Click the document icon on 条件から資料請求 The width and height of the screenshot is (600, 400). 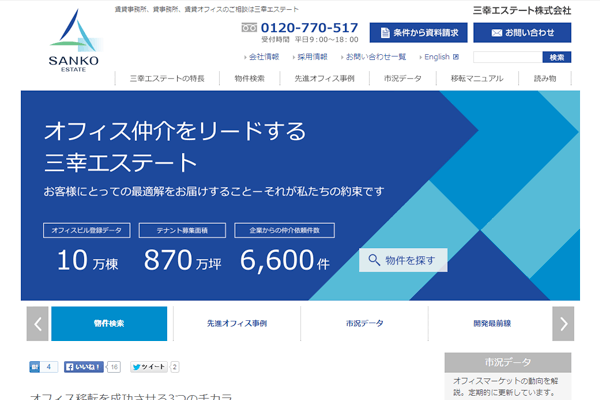[385, 33]
